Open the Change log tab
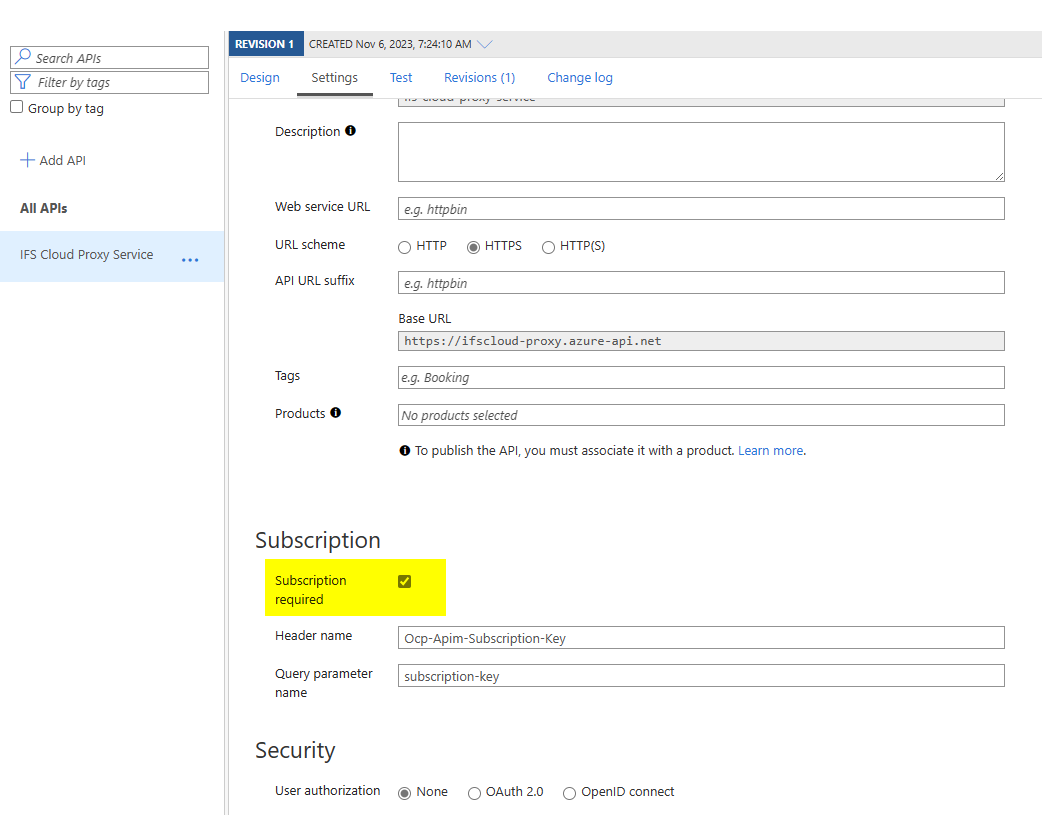Viewport: 1042px width, 815px height. coord(580,78)
